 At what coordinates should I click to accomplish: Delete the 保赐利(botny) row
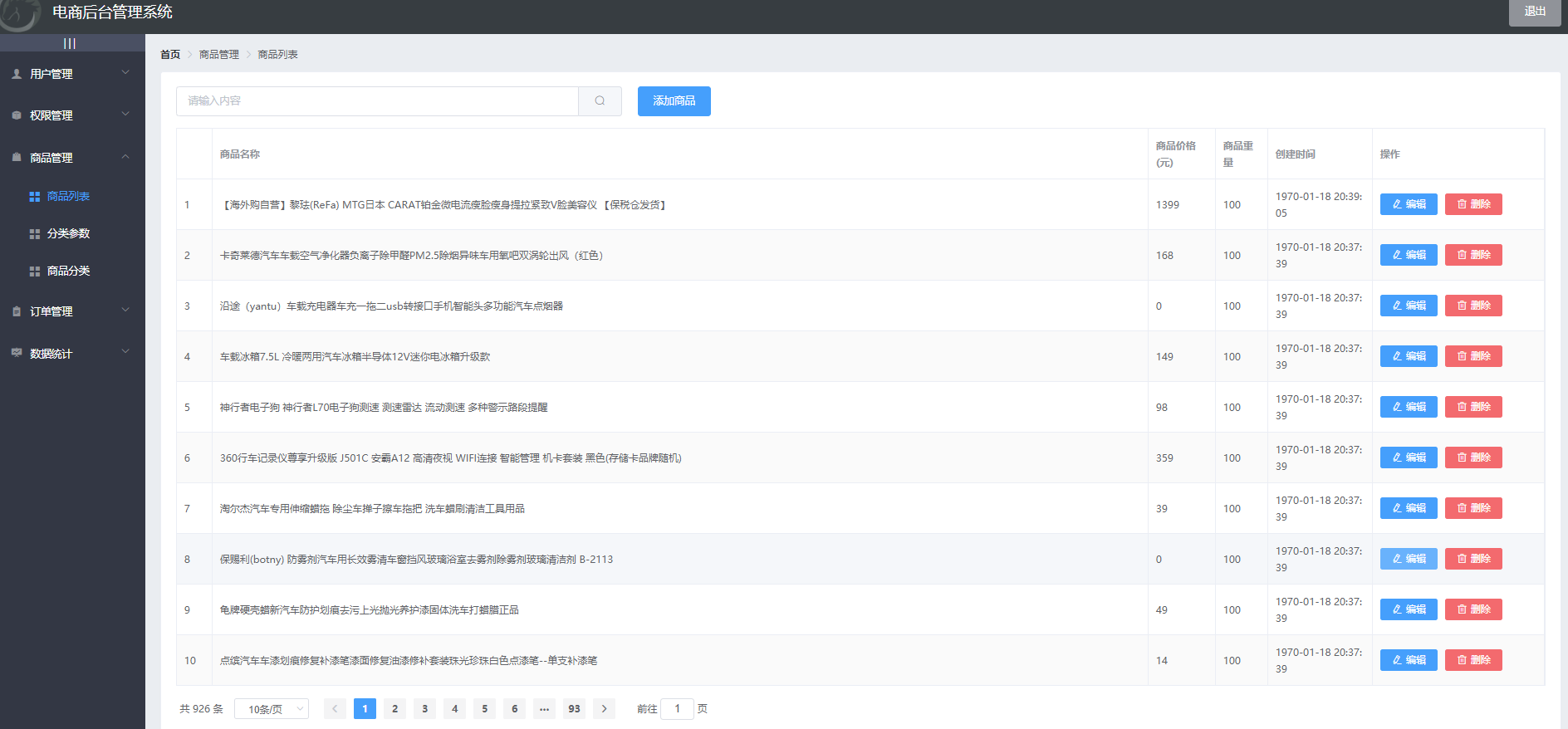tap(1473, 559)
